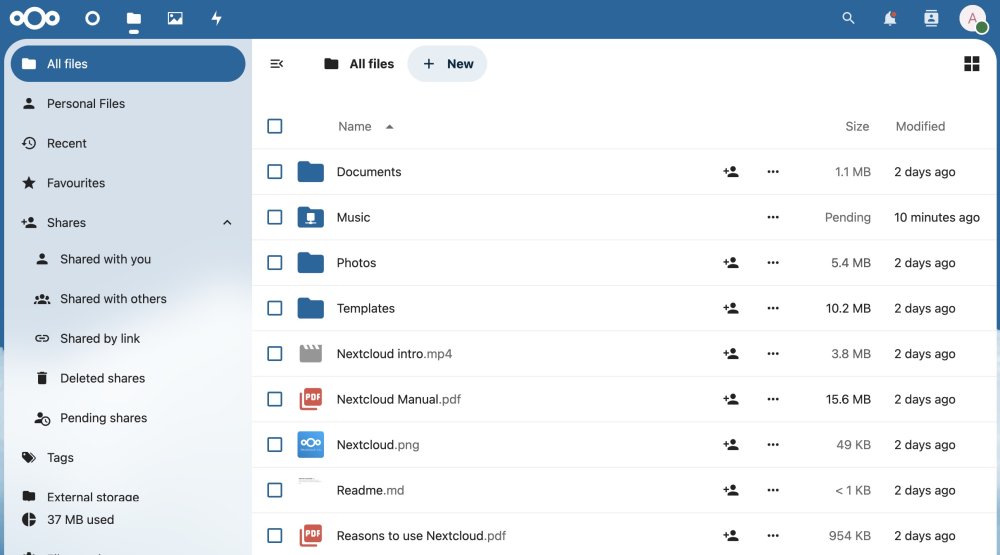Check the Documents row checkbox
Image resolution: width=1000 pixels, height=555 pixels.
[x=275, y=172]
